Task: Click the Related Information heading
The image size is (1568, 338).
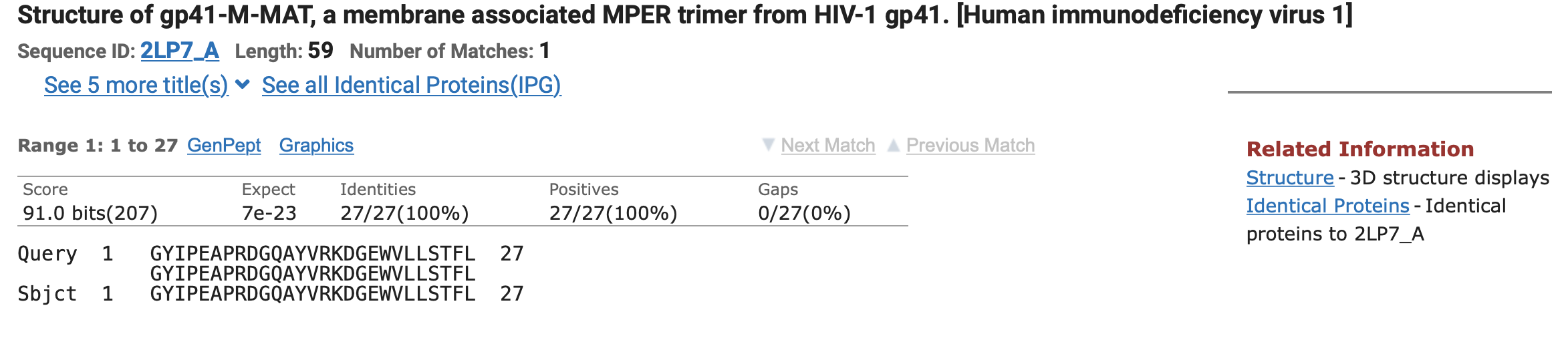Action: click(1359, 149)
